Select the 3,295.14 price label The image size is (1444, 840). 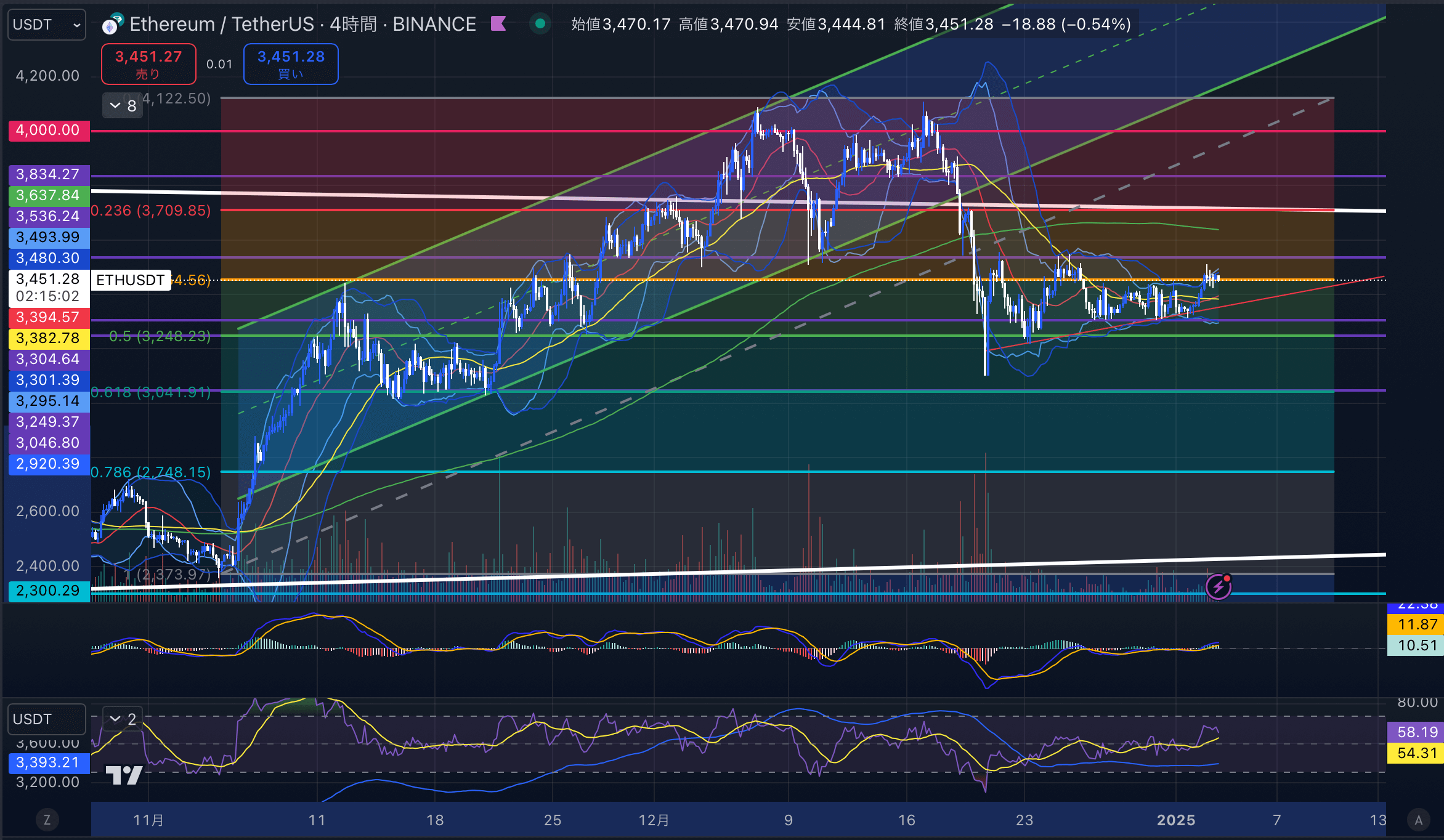click(49, 401)
